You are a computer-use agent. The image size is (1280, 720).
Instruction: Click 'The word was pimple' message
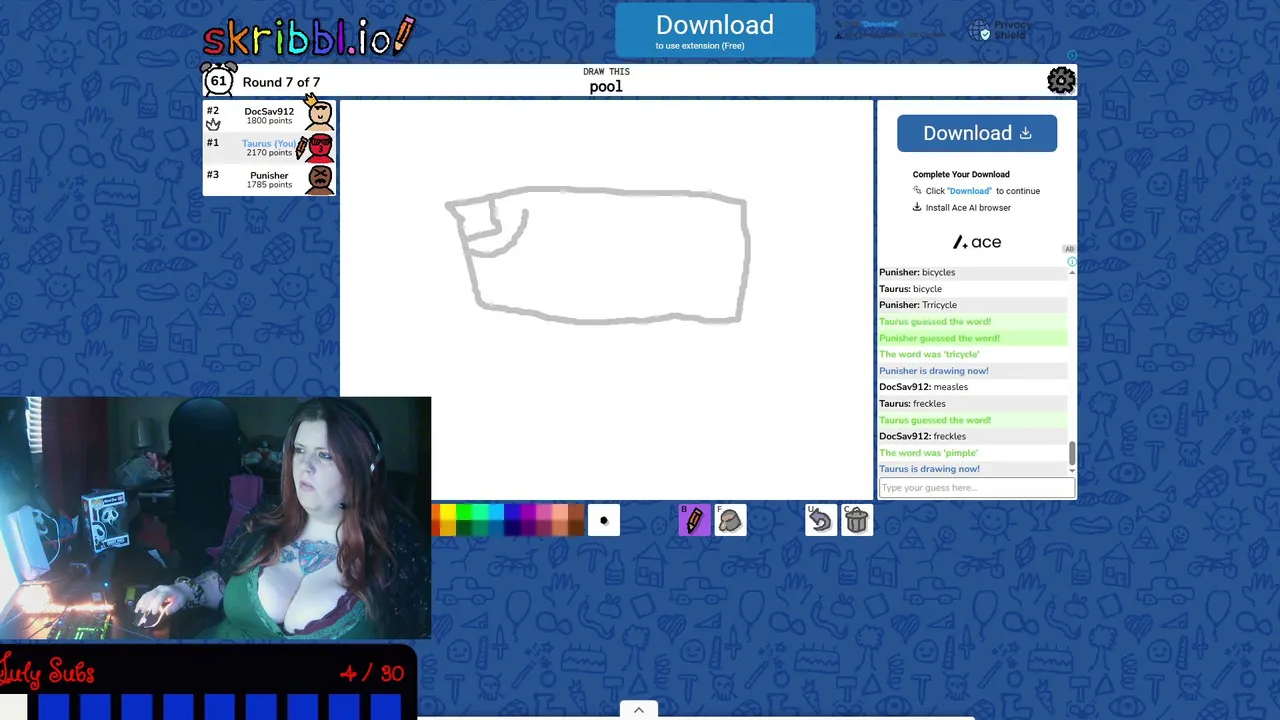coord(928,453)
